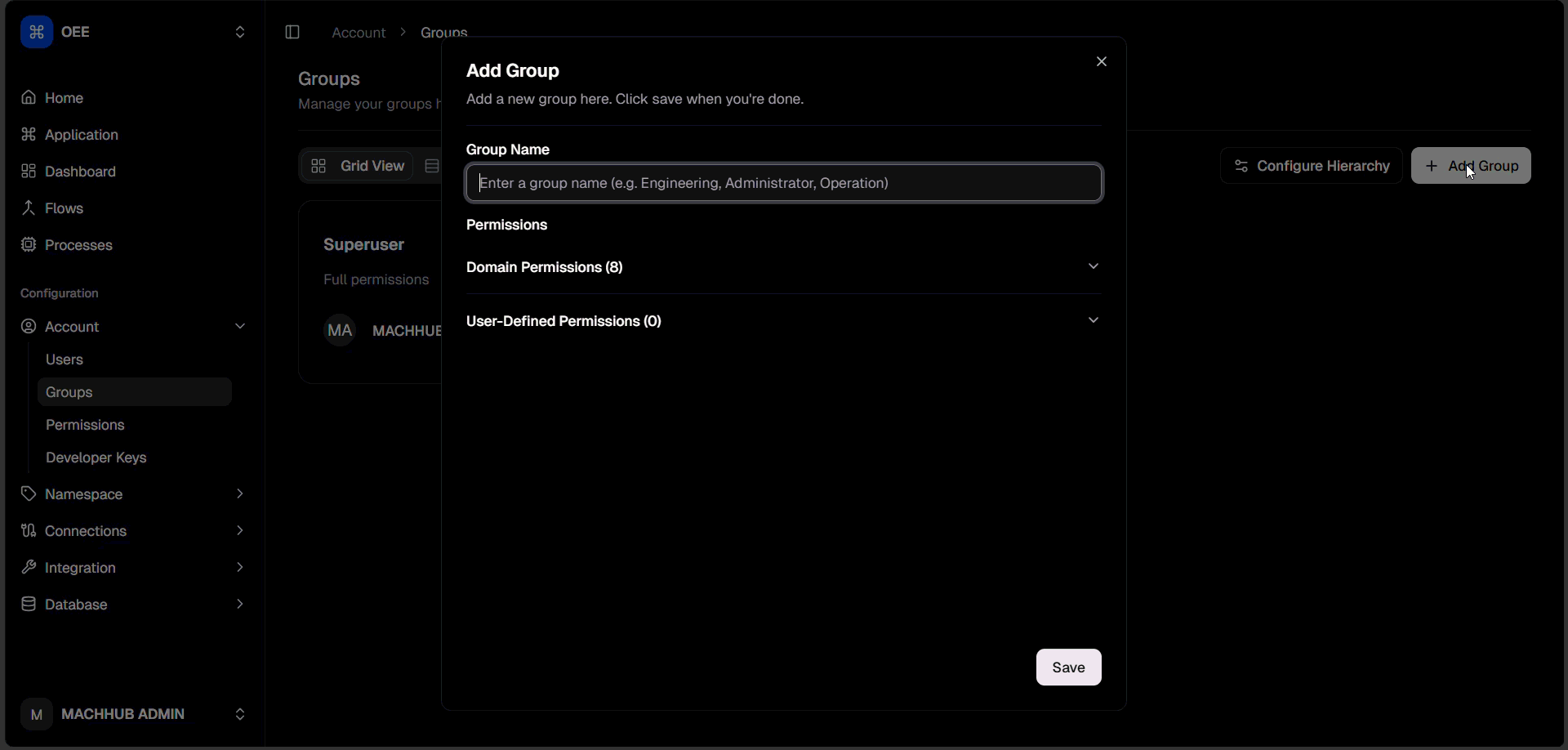
Task: Click the Connections label in sidebar
Action: (x=86, y=531)
